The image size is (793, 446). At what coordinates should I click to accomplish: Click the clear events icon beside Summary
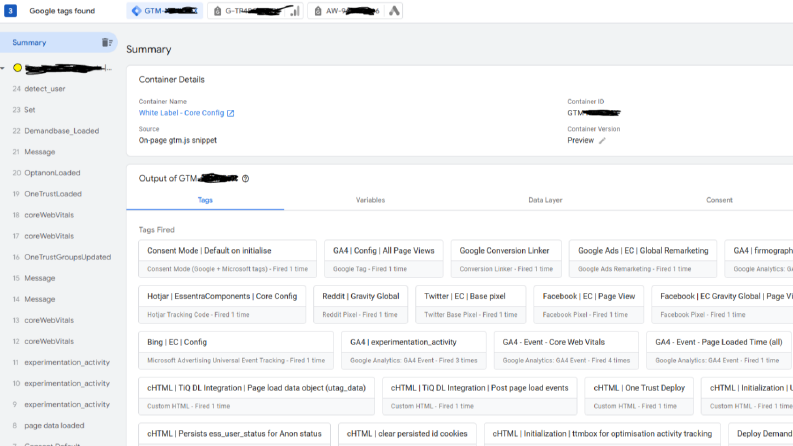[107, 42]
